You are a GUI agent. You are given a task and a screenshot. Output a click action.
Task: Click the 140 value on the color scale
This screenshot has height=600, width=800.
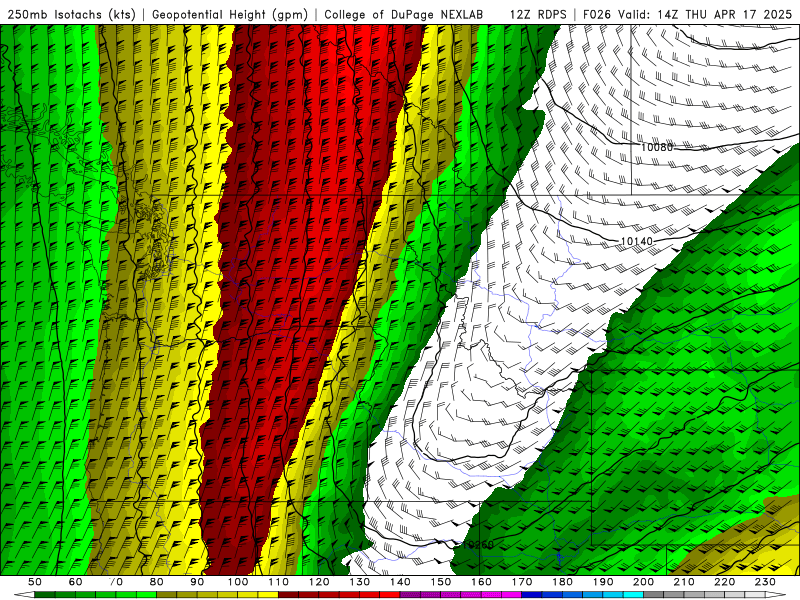pos(401,582)
